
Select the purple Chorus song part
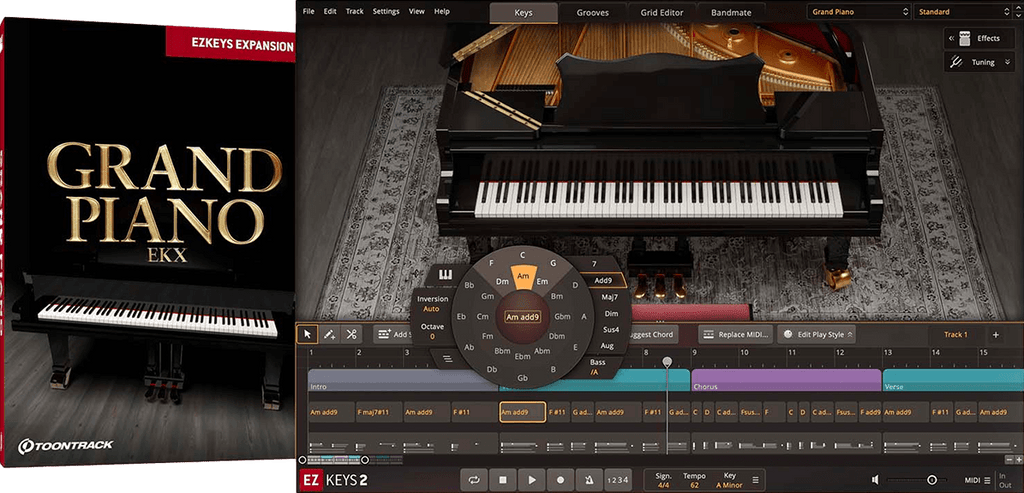[786, 381]
